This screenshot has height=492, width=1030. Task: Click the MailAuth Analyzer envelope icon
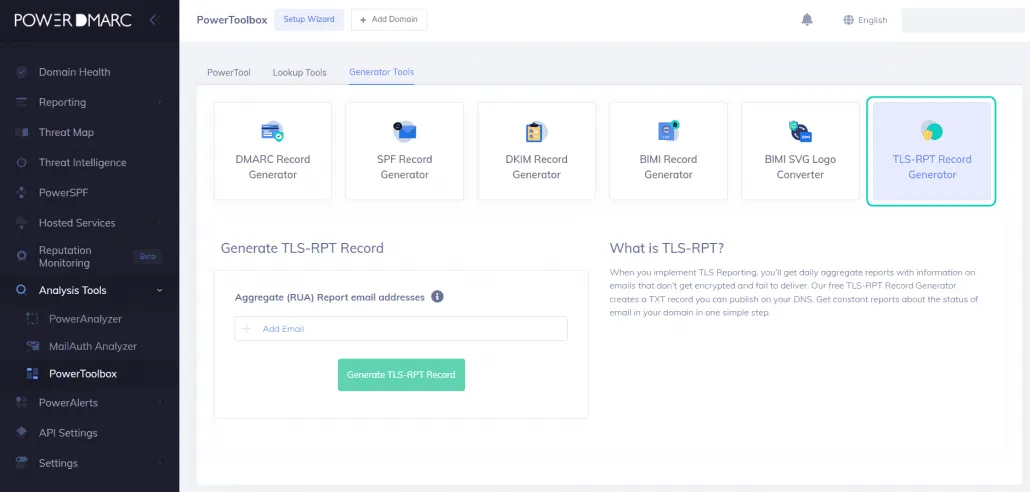[x=32, y=346]
